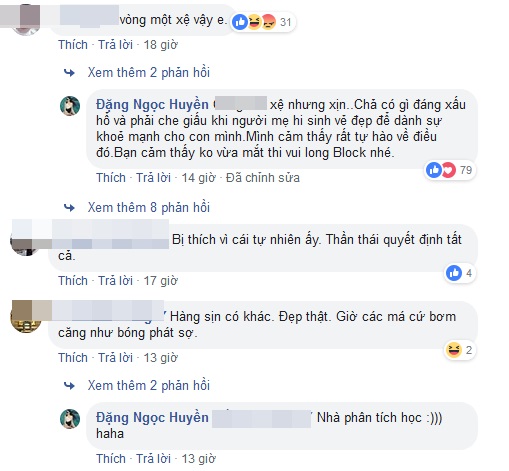Click the like reaction icon with count 31

point(240,22)
